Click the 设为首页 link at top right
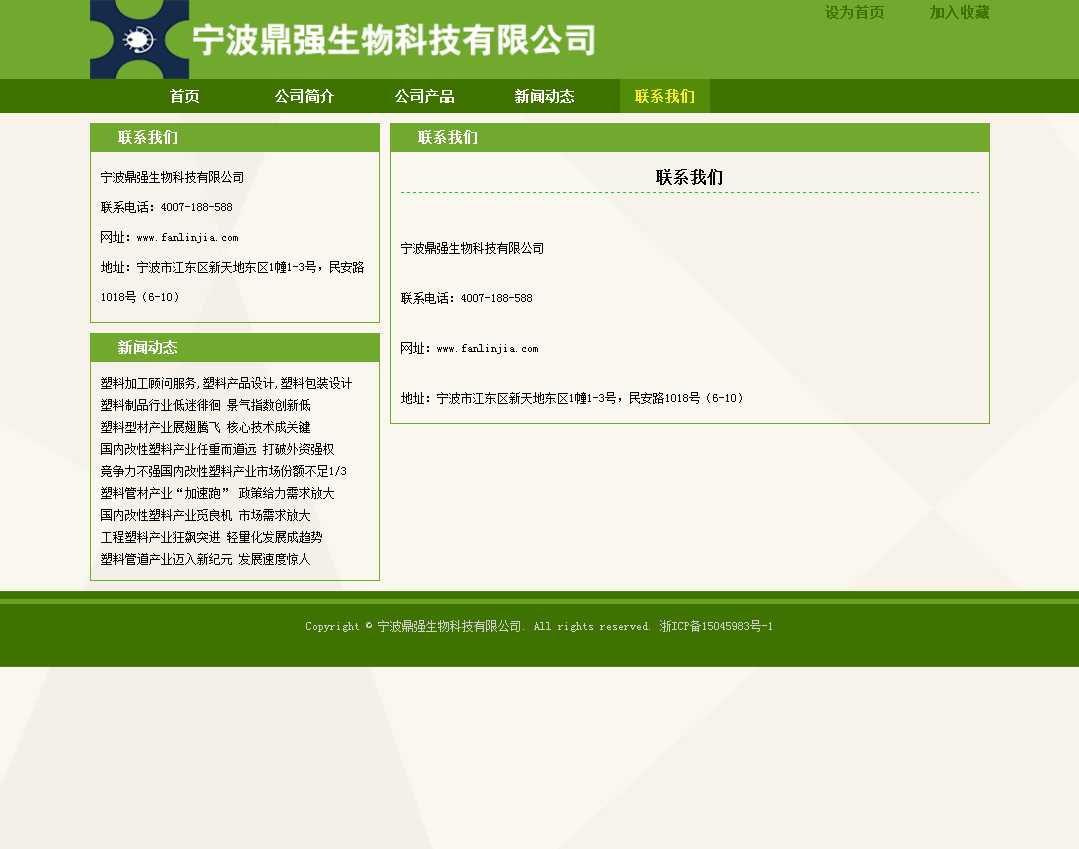 [x=854, y=13]
